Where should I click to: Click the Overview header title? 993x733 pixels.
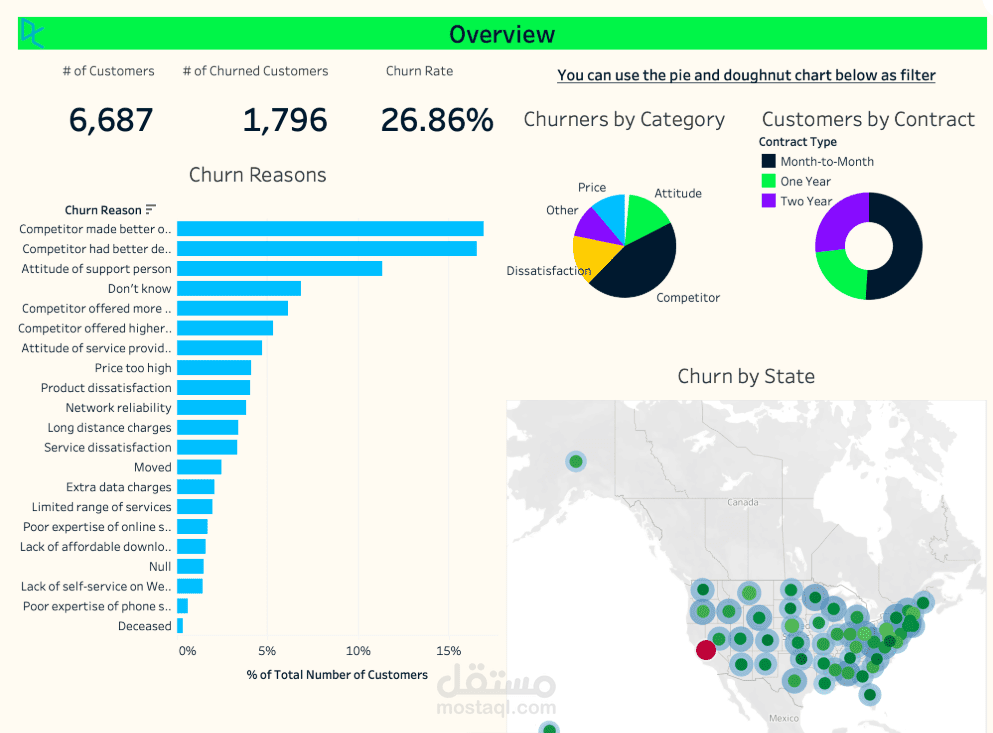(x=502, y=34)
